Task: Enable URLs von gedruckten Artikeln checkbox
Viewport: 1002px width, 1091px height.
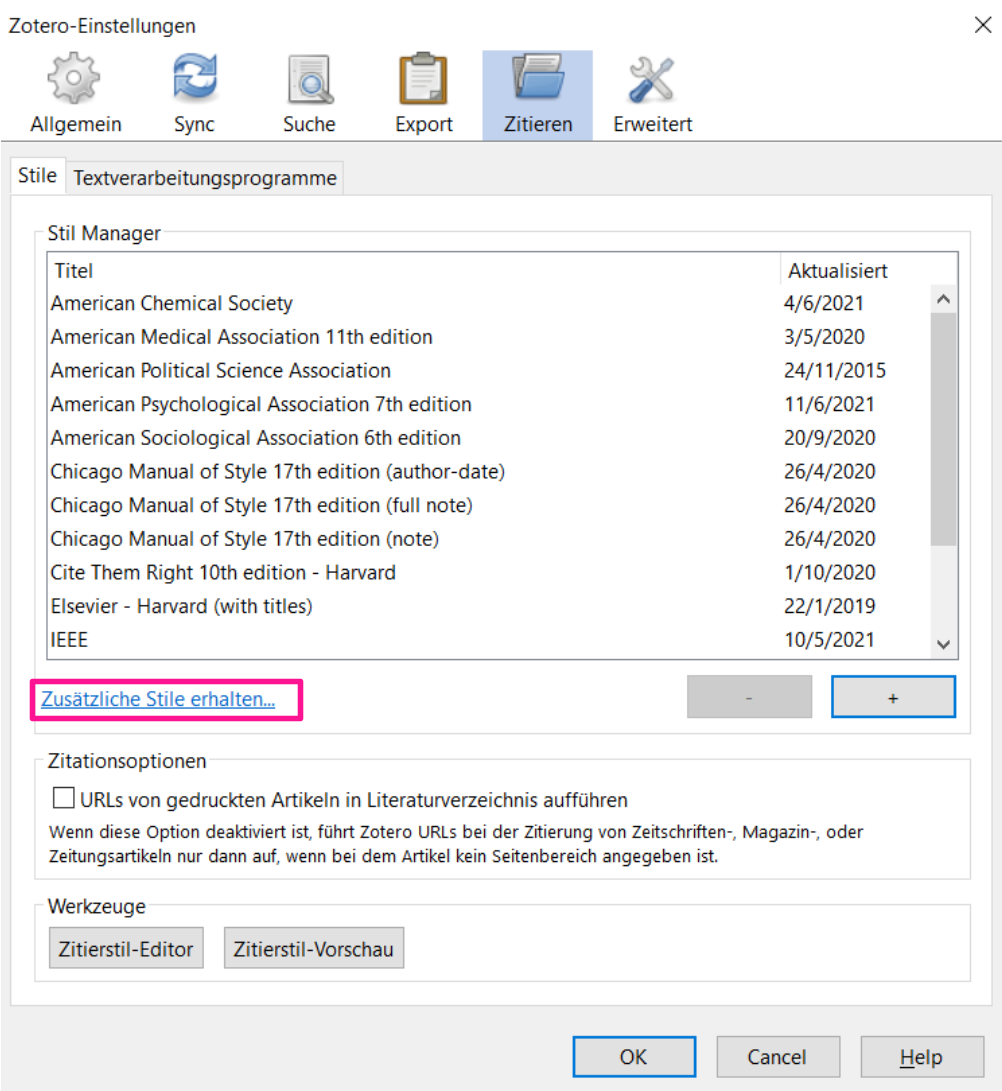Action: [x=63, y=797]
